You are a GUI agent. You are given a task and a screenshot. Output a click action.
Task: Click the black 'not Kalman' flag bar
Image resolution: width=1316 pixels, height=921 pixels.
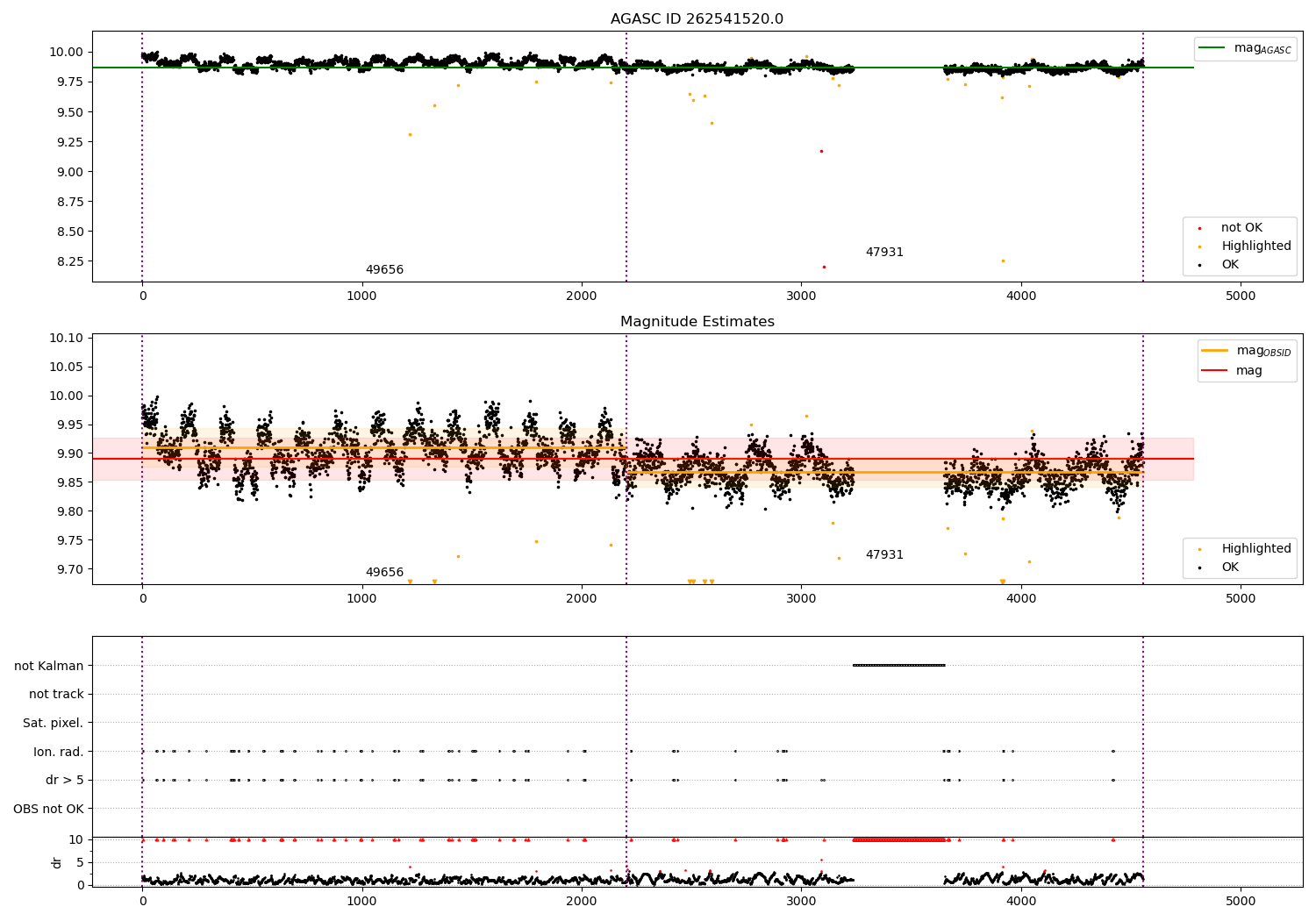tap(898, 665)
